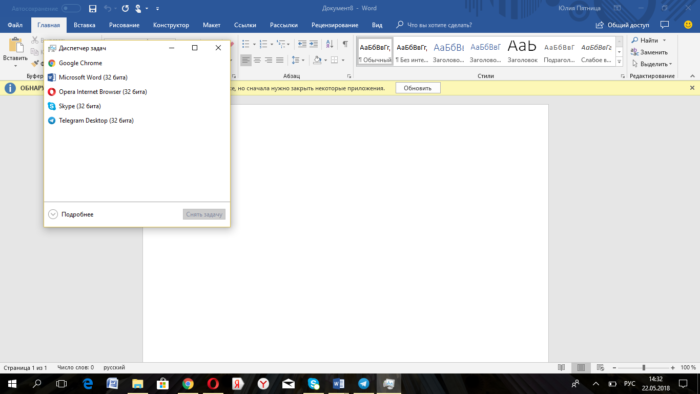Viewport: 700px width, 394px height.
Task: Open the Borders dropdown arrow
Action: [x=343, y=60]
